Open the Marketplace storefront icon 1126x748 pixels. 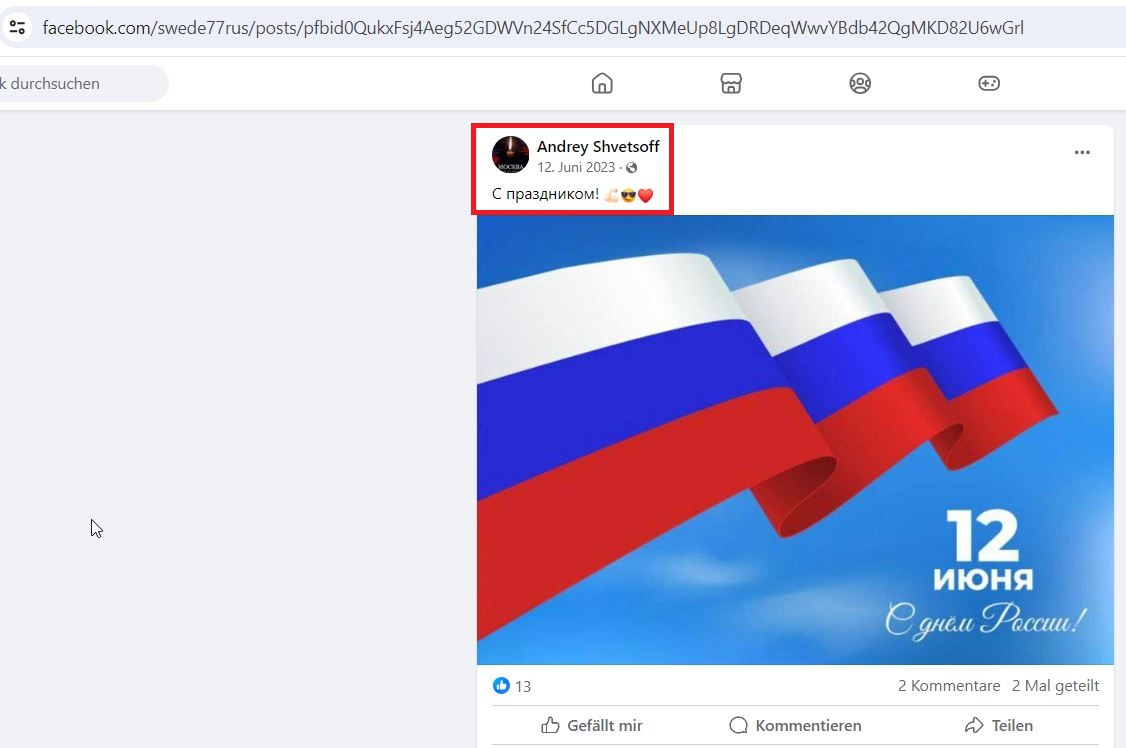pyautogui.click(x=731, y=83)
